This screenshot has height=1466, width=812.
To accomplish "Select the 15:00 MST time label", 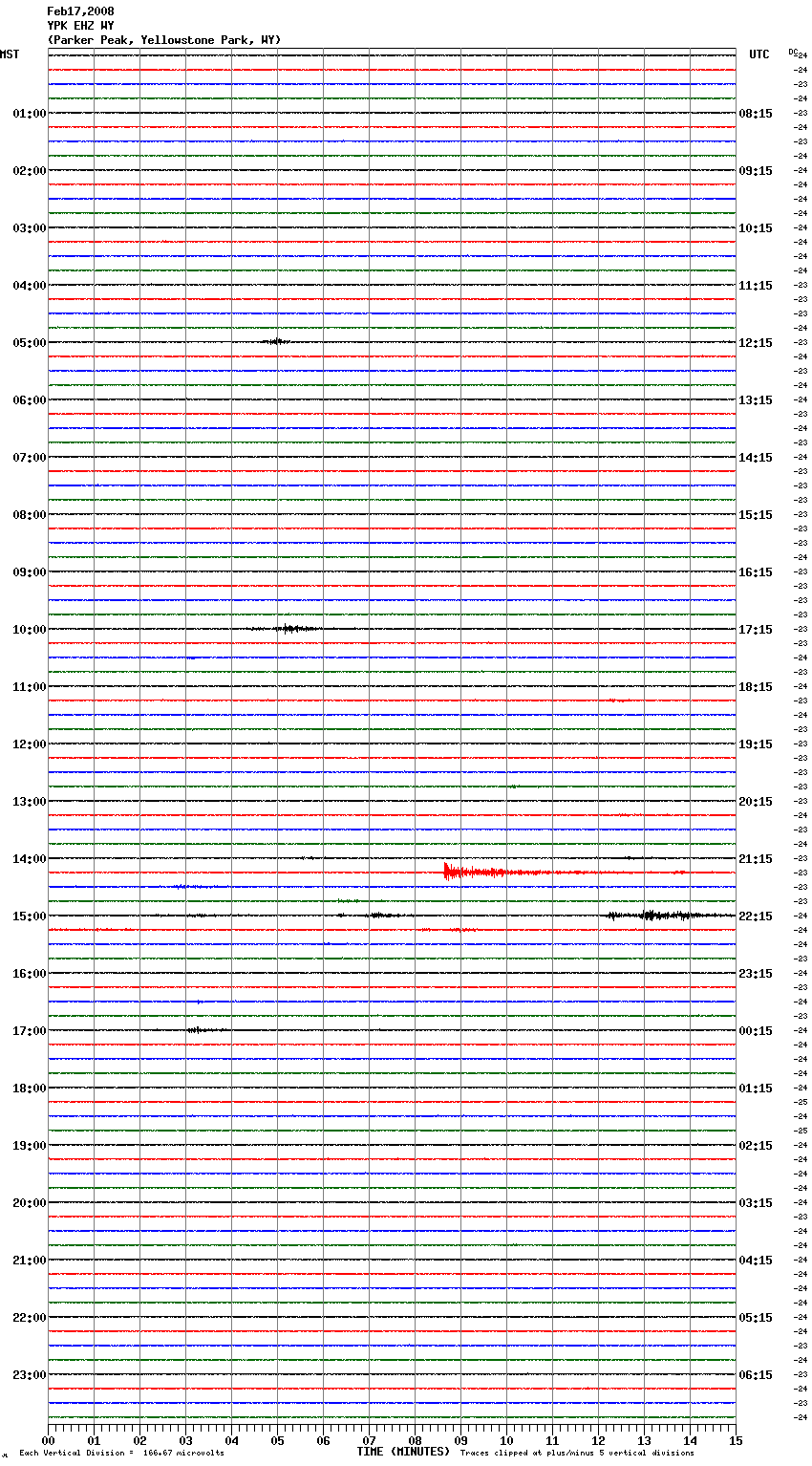I will [30, 916].
